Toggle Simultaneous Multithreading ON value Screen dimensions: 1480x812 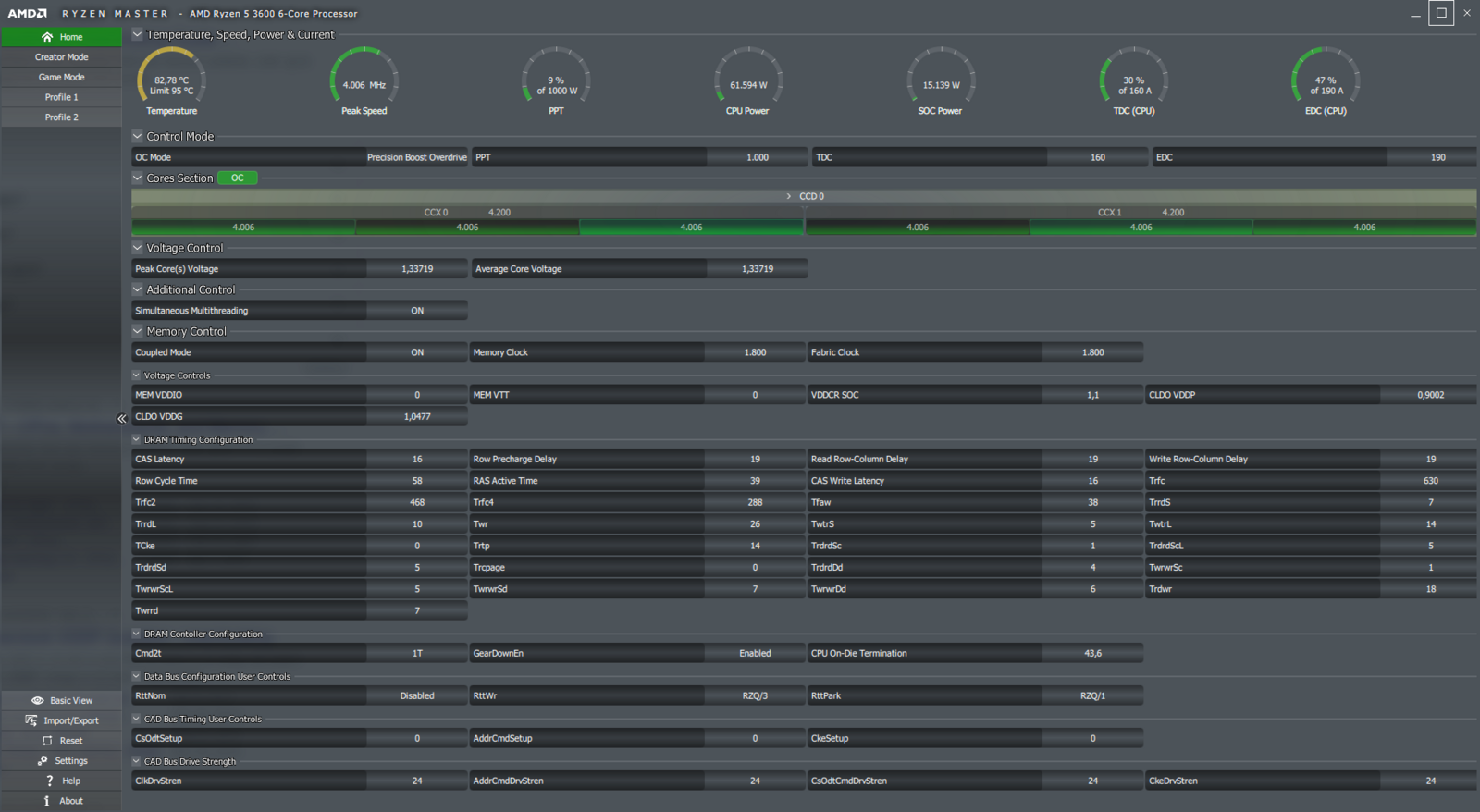[417, 311]
